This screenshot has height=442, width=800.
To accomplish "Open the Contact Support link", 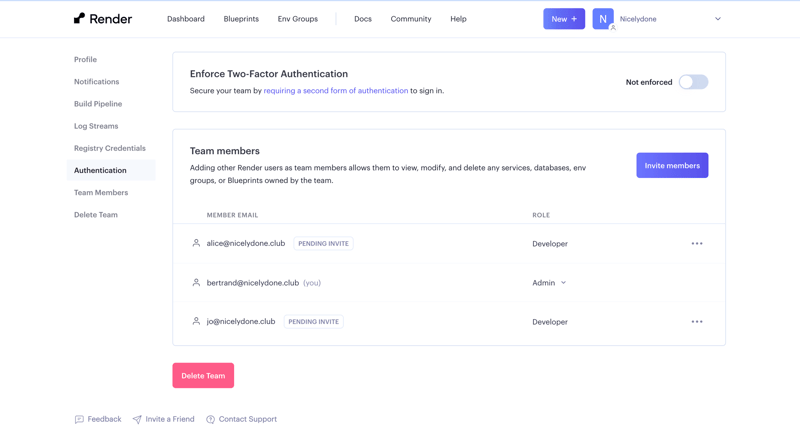I will [247, 419].
